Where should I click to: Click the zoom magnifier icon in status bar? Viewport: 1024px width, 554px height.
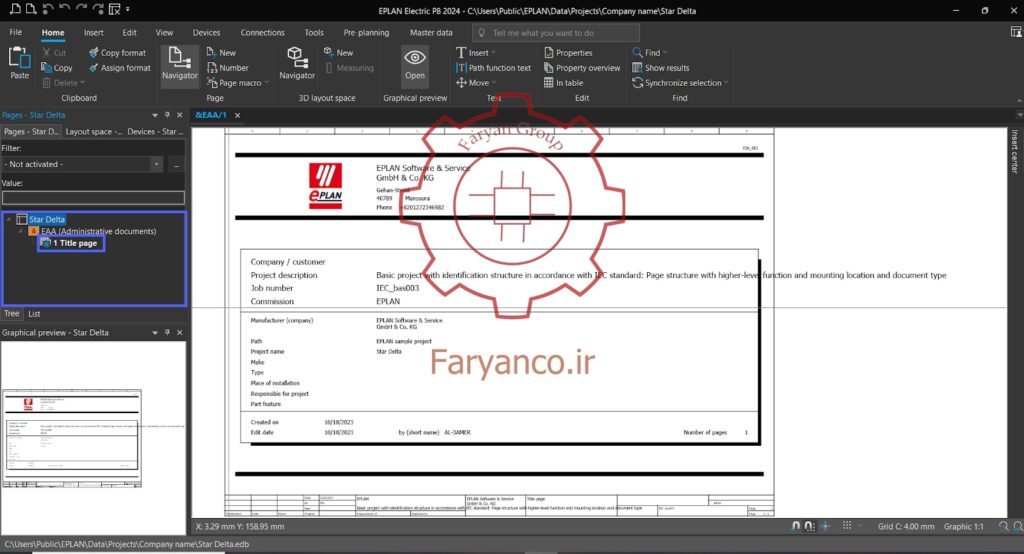tap(1003, 527)
